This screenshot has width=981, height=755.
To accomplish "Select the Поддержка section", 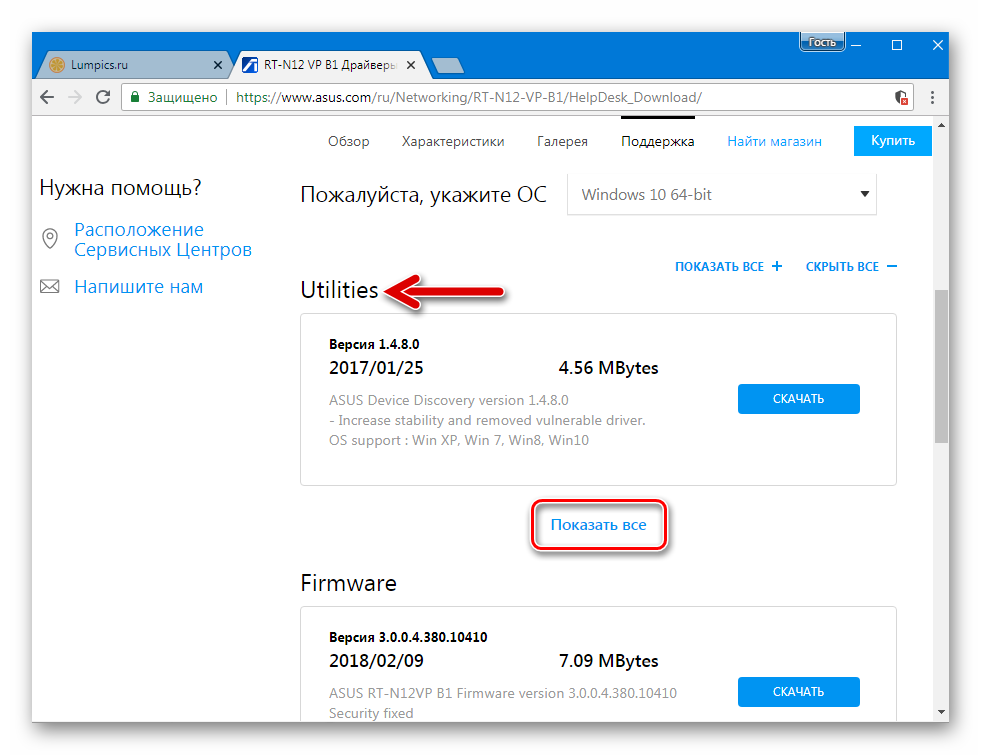I will [x=658, y=141].
